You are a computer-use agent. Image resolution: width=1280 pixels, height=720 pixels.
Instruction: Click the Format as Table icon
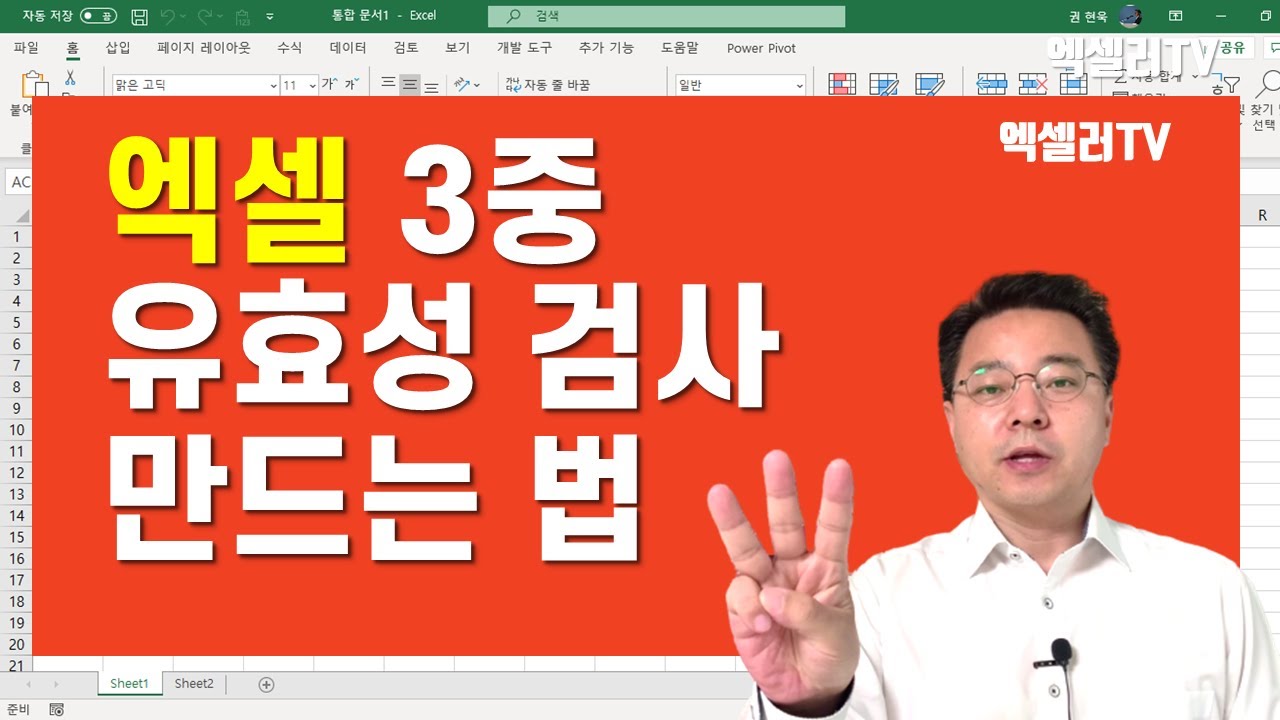click(884, 84)
